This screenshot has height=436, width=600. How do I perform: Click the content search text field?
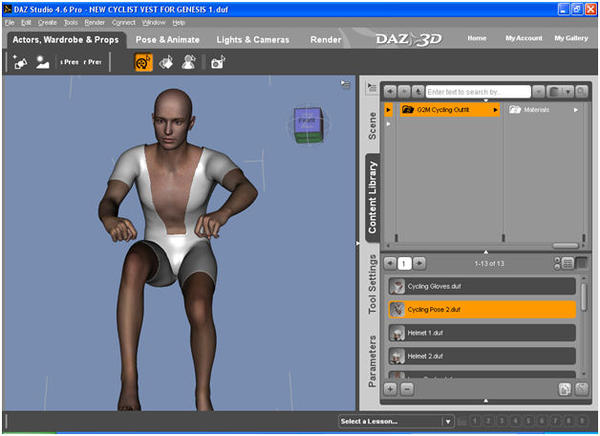coord(478,92)
